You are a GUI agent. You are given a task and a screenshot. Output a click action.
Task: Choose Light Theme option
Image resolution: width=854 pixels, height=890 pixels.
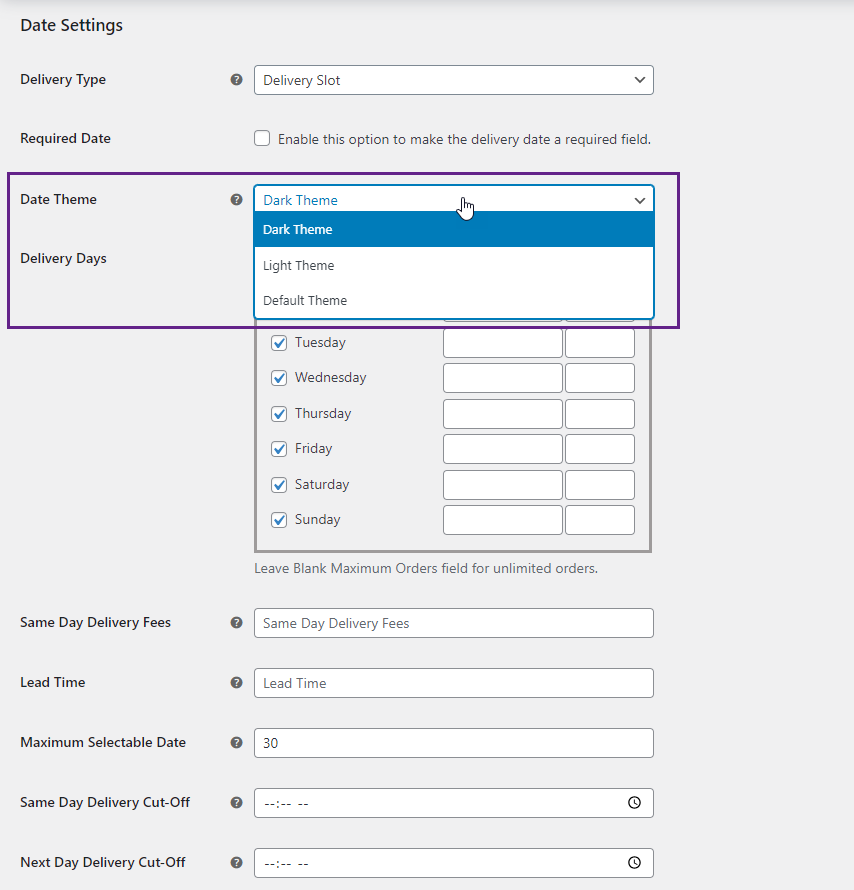tap(453, 265)
